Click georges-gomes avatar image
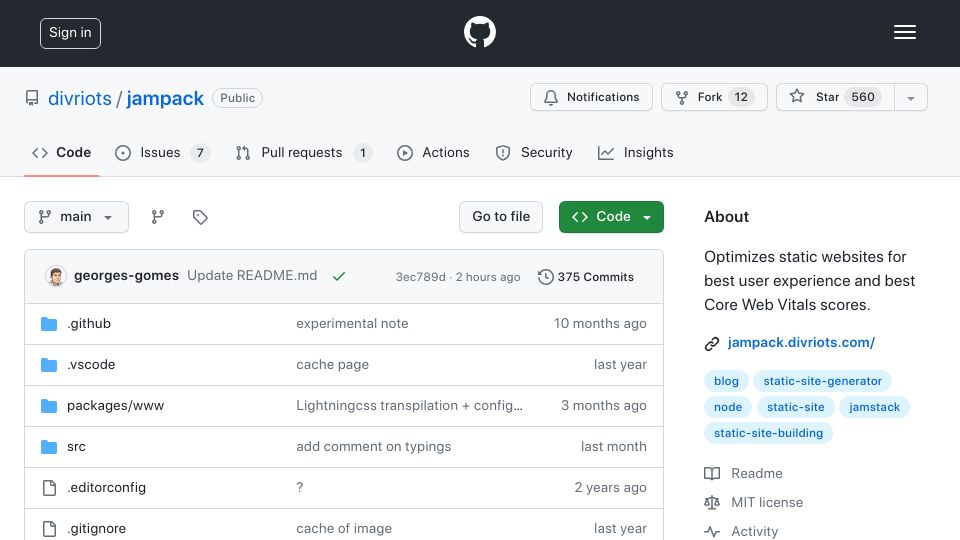The image size is (960, 540). tap(56, 276)
